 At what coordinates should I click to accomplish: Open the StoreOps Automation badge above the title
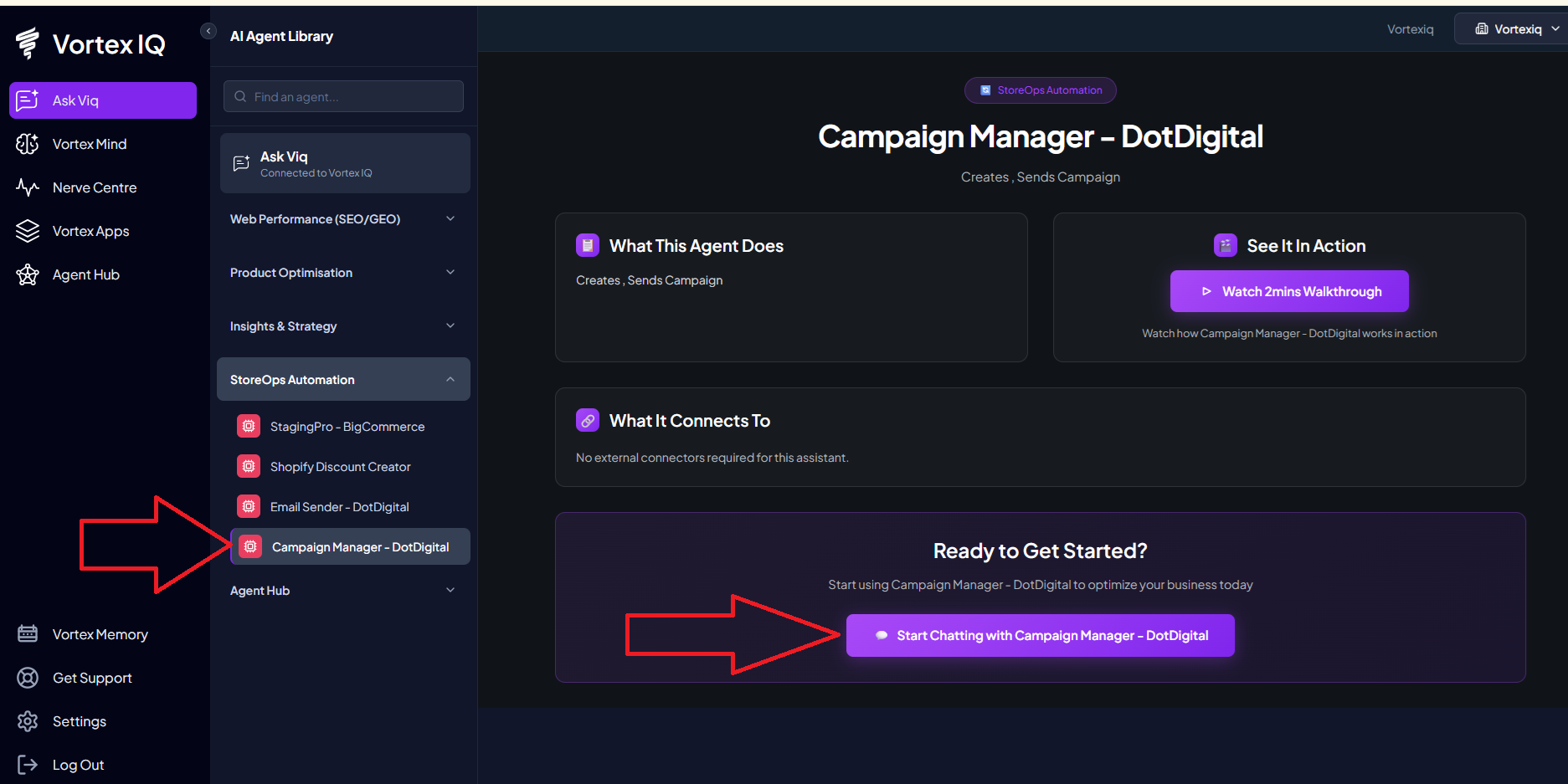(1040, 90)
